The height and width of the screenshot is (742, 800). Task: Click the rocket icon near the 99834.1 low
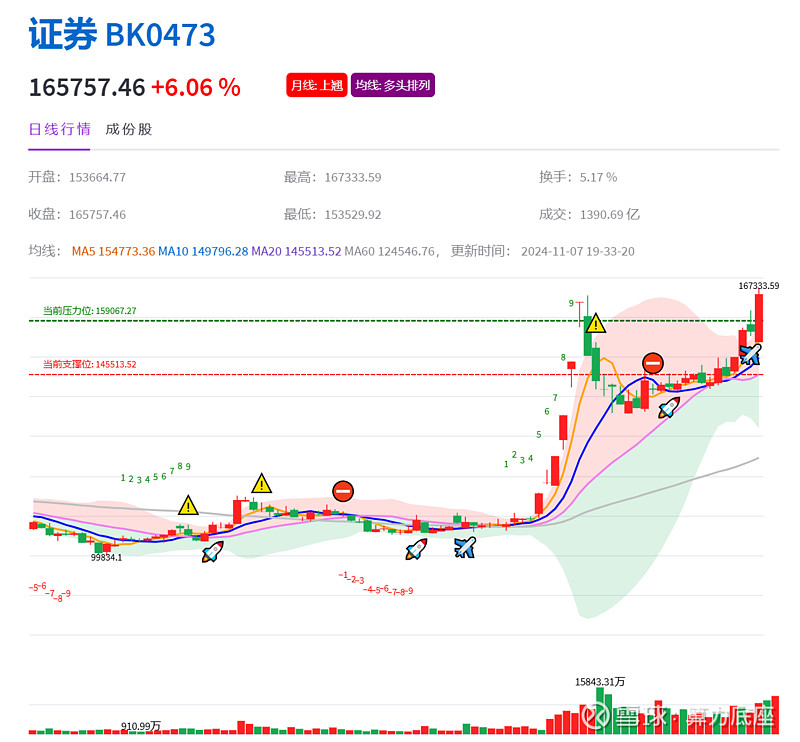coord(212,551)
